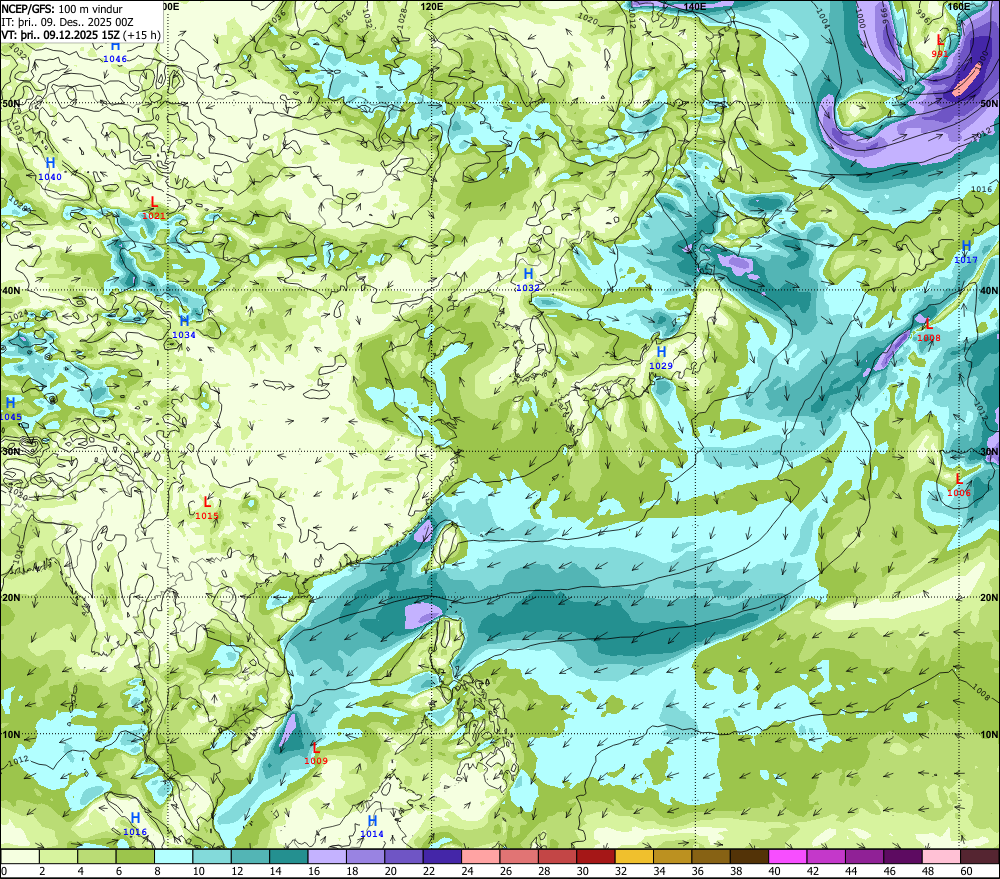Pick the pale pink 48–60 legend swatch
The width and height of the screenshot is (1000, 879).
click(x=941, y=856)
